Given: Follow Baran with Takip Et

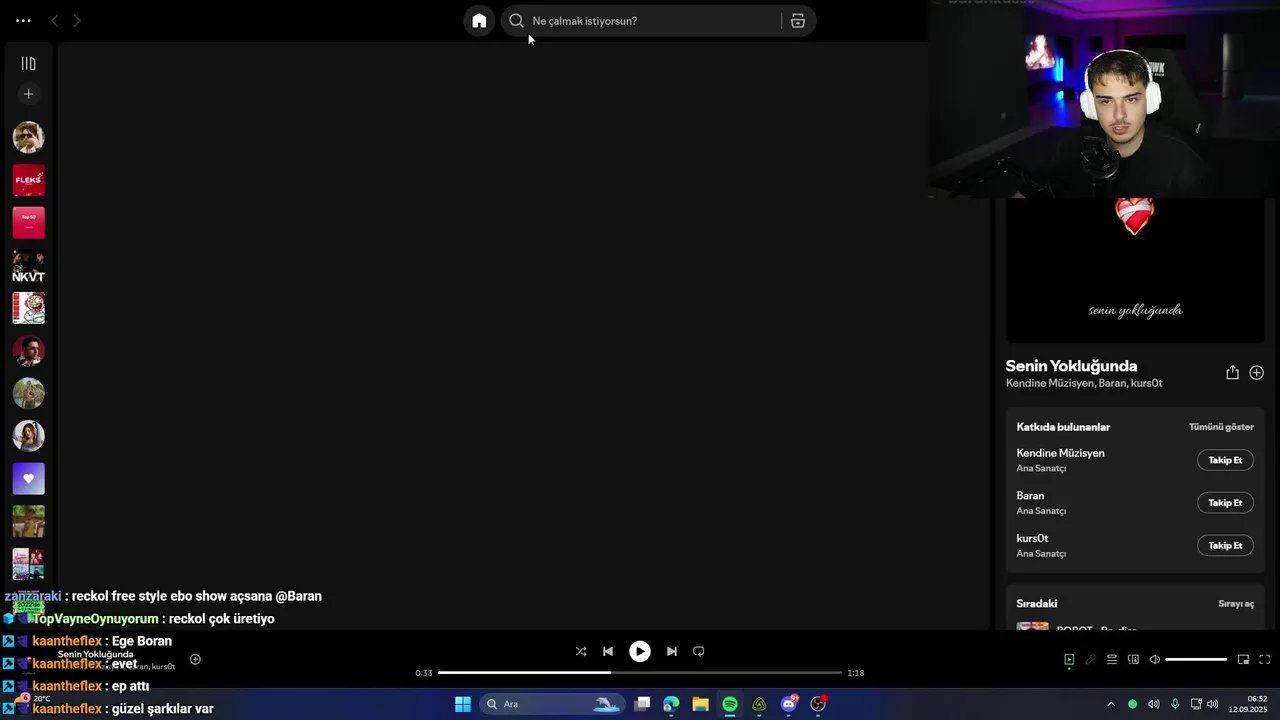Looking at the screenshot, I should click(x=1225, y=503).
